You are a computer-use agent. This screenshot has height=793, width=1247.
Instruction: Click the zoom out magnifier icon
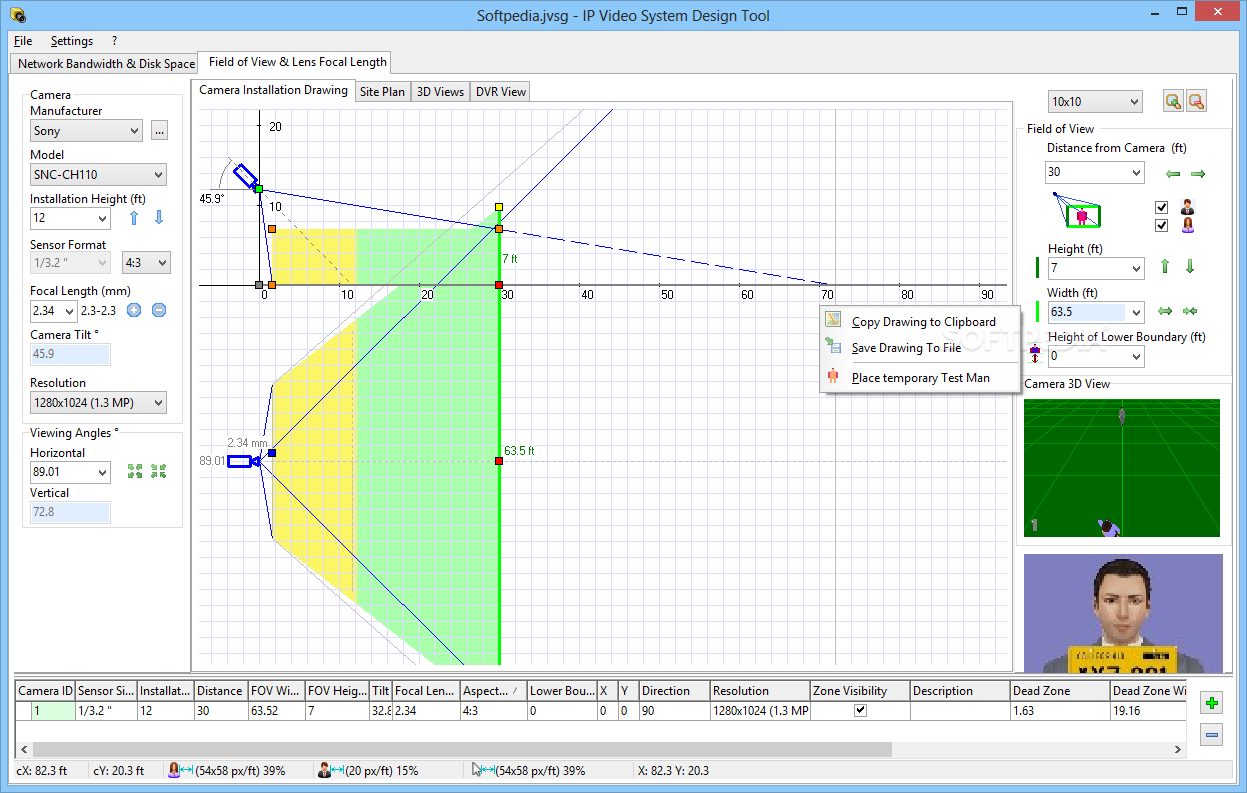click(1195, 101)
